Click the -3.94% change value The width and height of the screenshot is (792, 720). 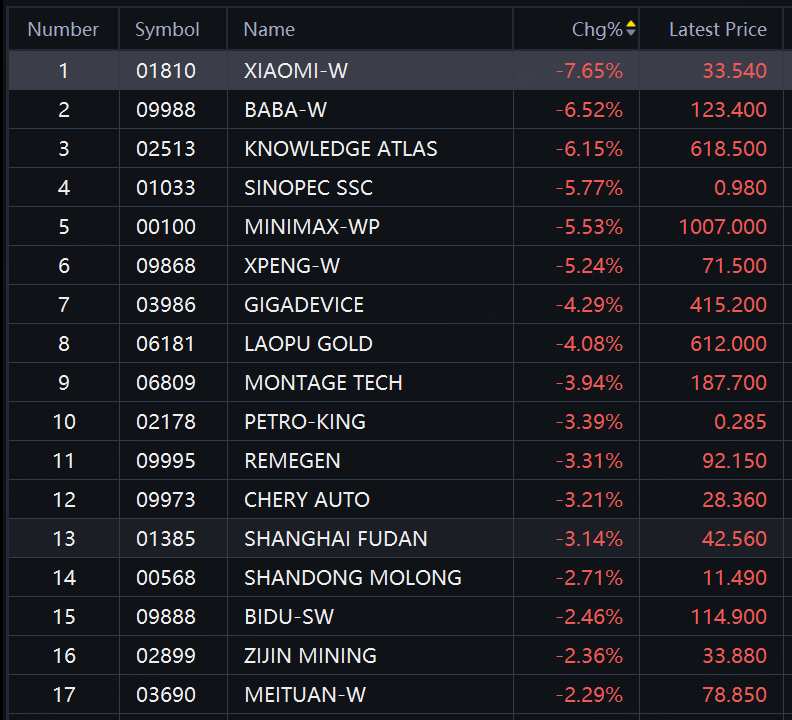[x=589, y=382]
